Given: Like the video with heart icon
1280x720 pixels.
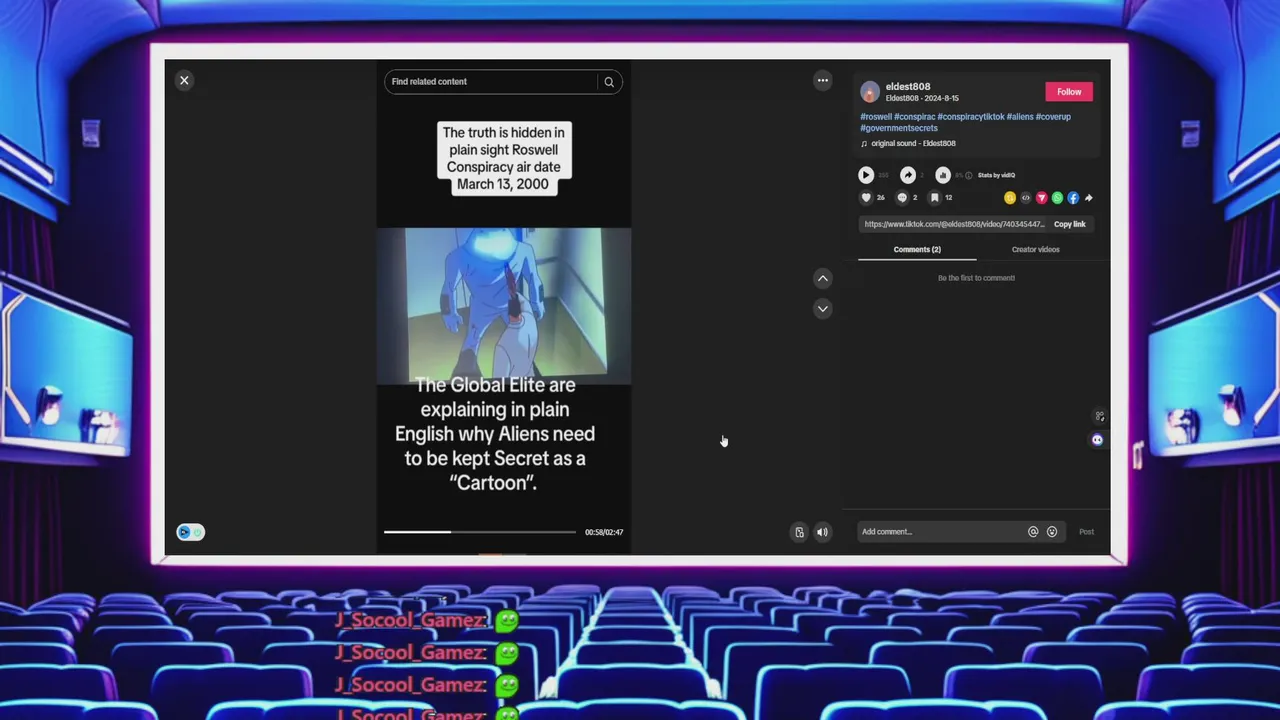Looking at the screenshot, I should [x=867, y=198].
